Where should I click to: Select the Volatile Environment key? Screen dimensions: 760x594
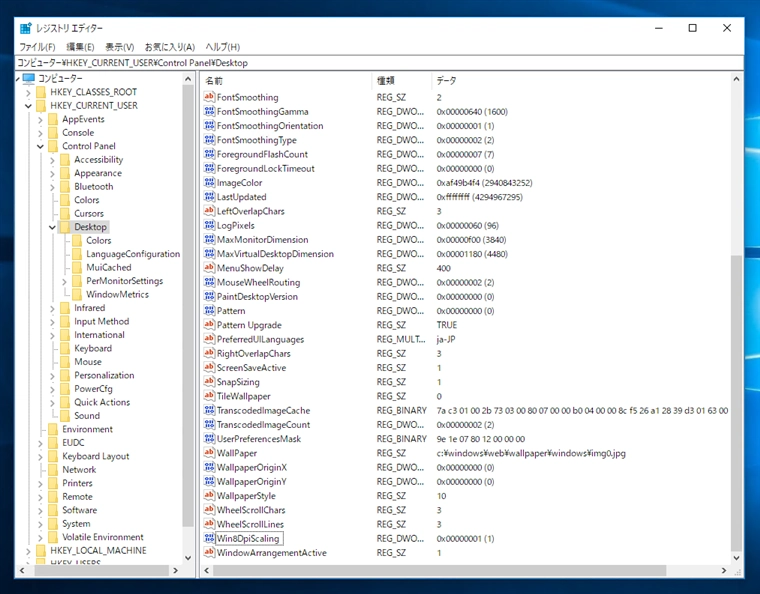click(103, 537)
